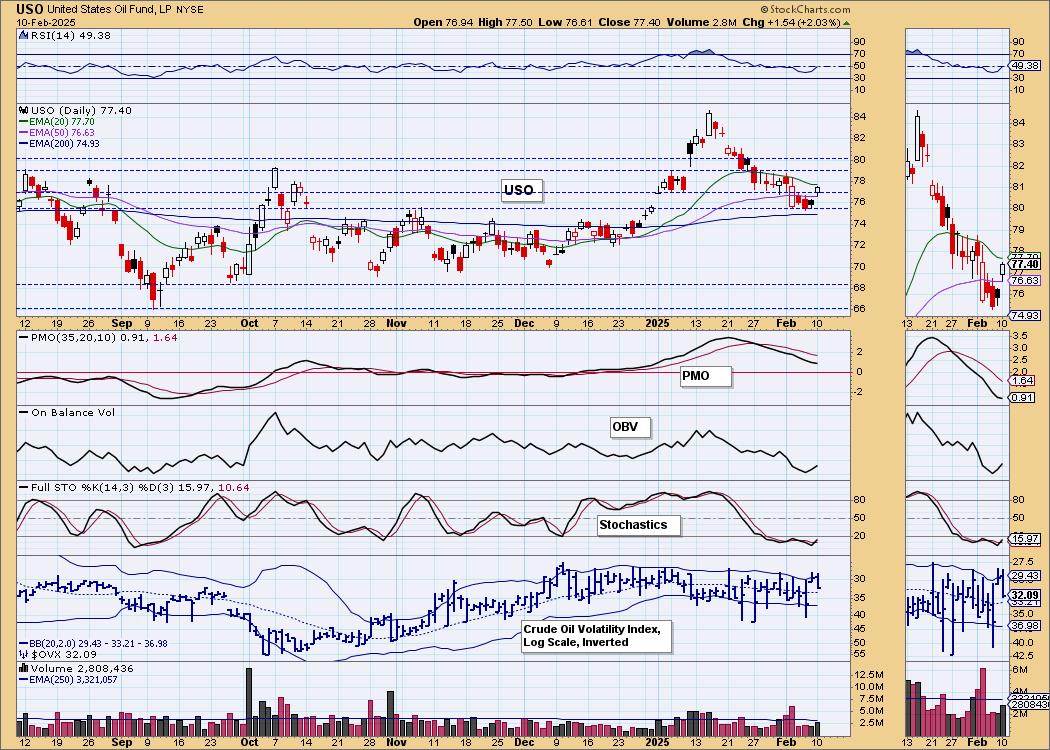Click the "3.5" axis label on the zoomed PMO panel
This screenshot has height=750, width=1050.
coord(1020,335)
